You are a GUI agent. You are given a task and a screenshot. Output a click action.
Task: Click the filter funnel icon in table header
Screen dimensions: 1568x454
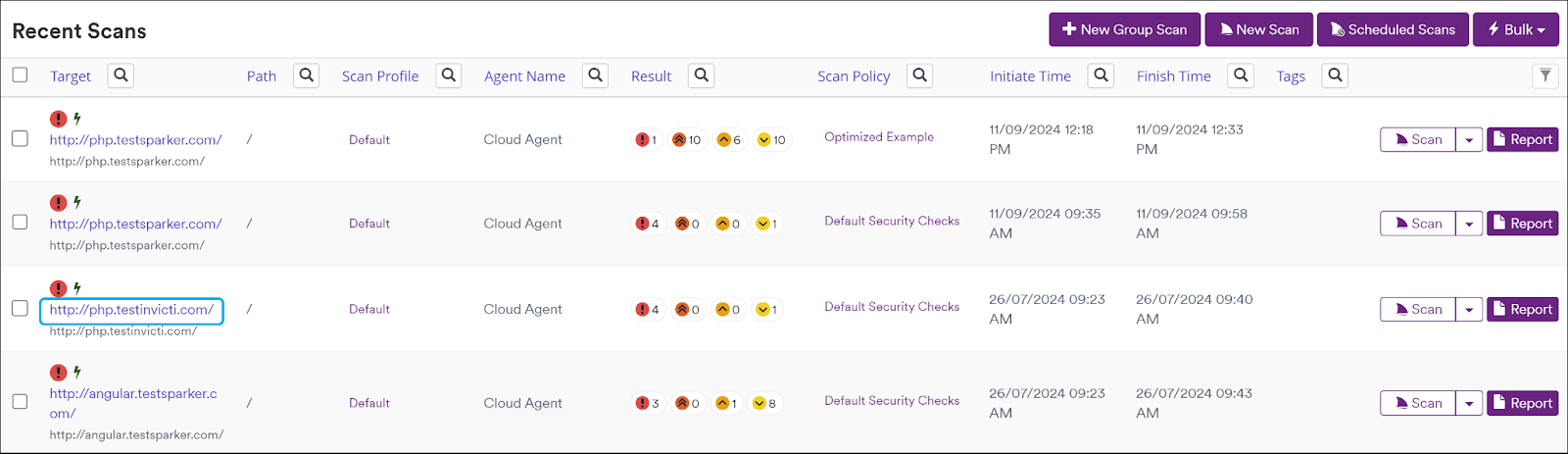coord(1544,76)
